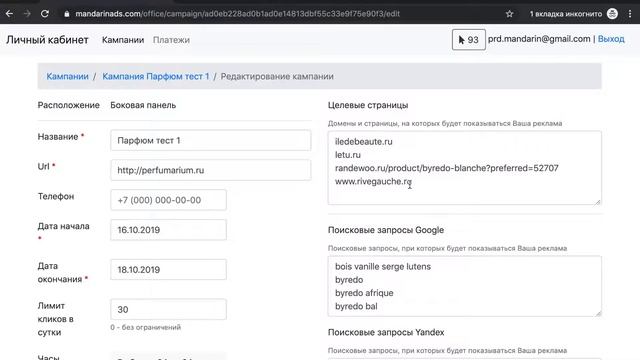Click inside Поисковые запросы Google textarea
The image size is (640, 360).
point(464,286)
